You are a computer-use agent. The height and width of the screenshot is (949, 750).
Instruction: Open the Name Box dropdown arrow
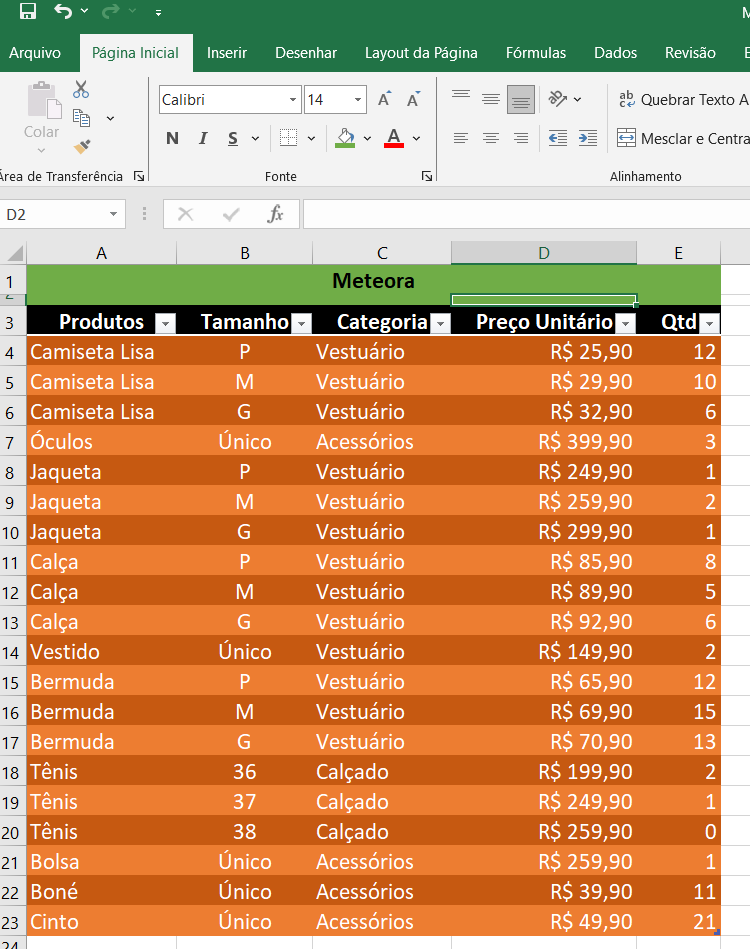113,214
